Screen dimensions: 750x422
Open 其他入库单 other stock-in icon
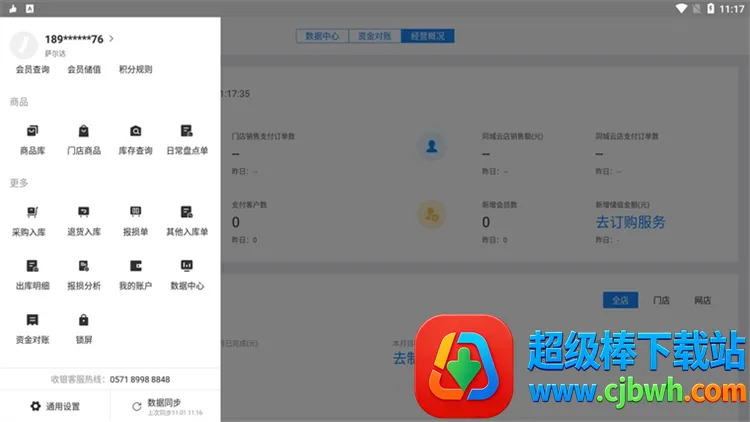tap(187, 211)
